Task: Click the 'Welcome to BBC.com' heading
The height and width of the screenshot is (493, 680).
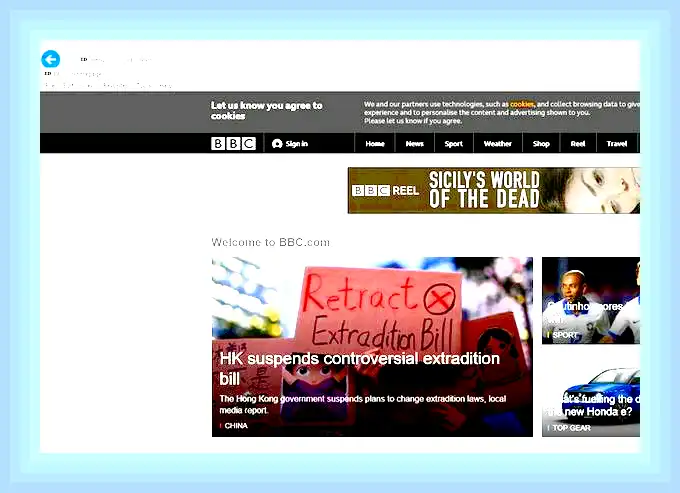Action: click(x=271, y=242)
